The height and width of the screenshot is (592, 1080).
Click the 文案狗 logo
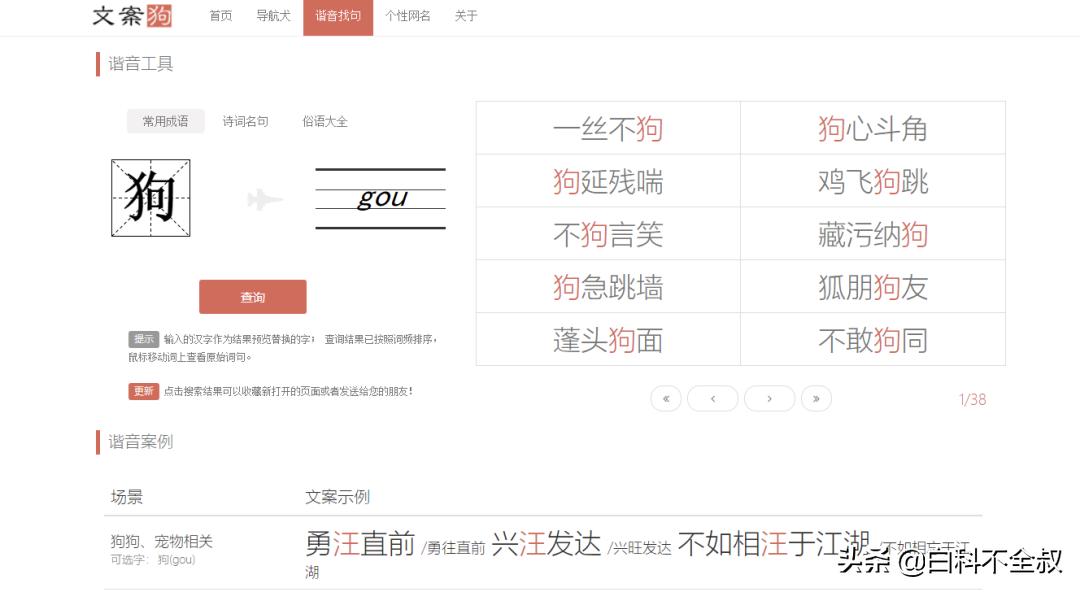pos(131,16)
